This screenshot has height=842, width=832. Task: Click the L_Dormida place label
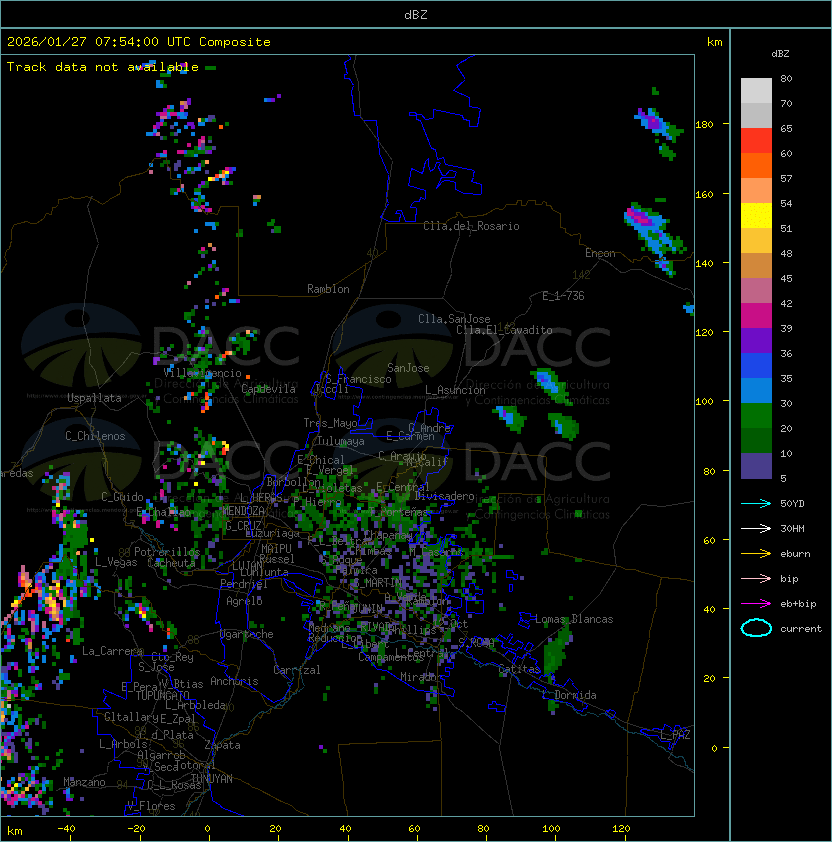[569, 695]
